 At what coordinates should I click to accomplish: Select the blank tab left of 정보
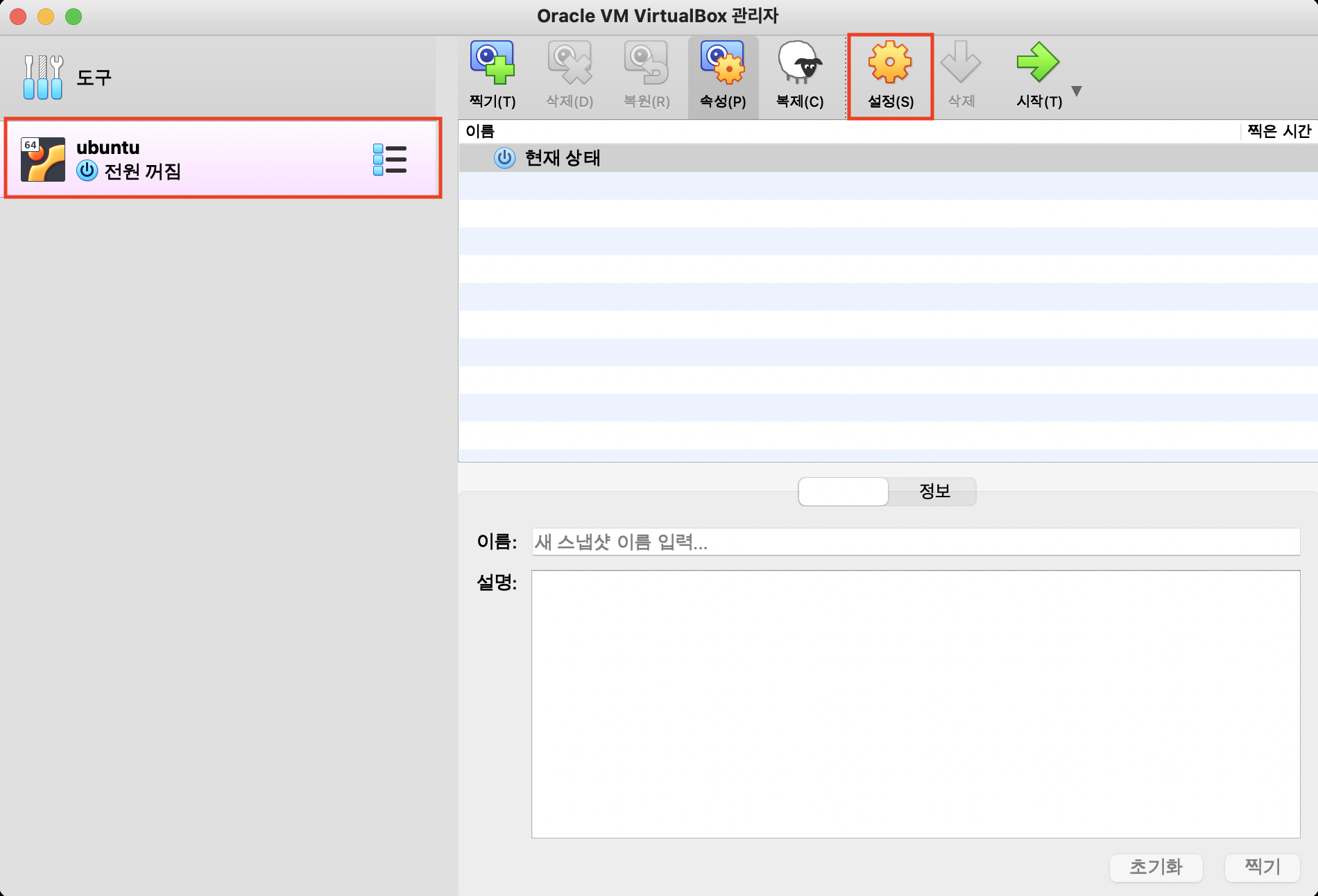[843, 491]
